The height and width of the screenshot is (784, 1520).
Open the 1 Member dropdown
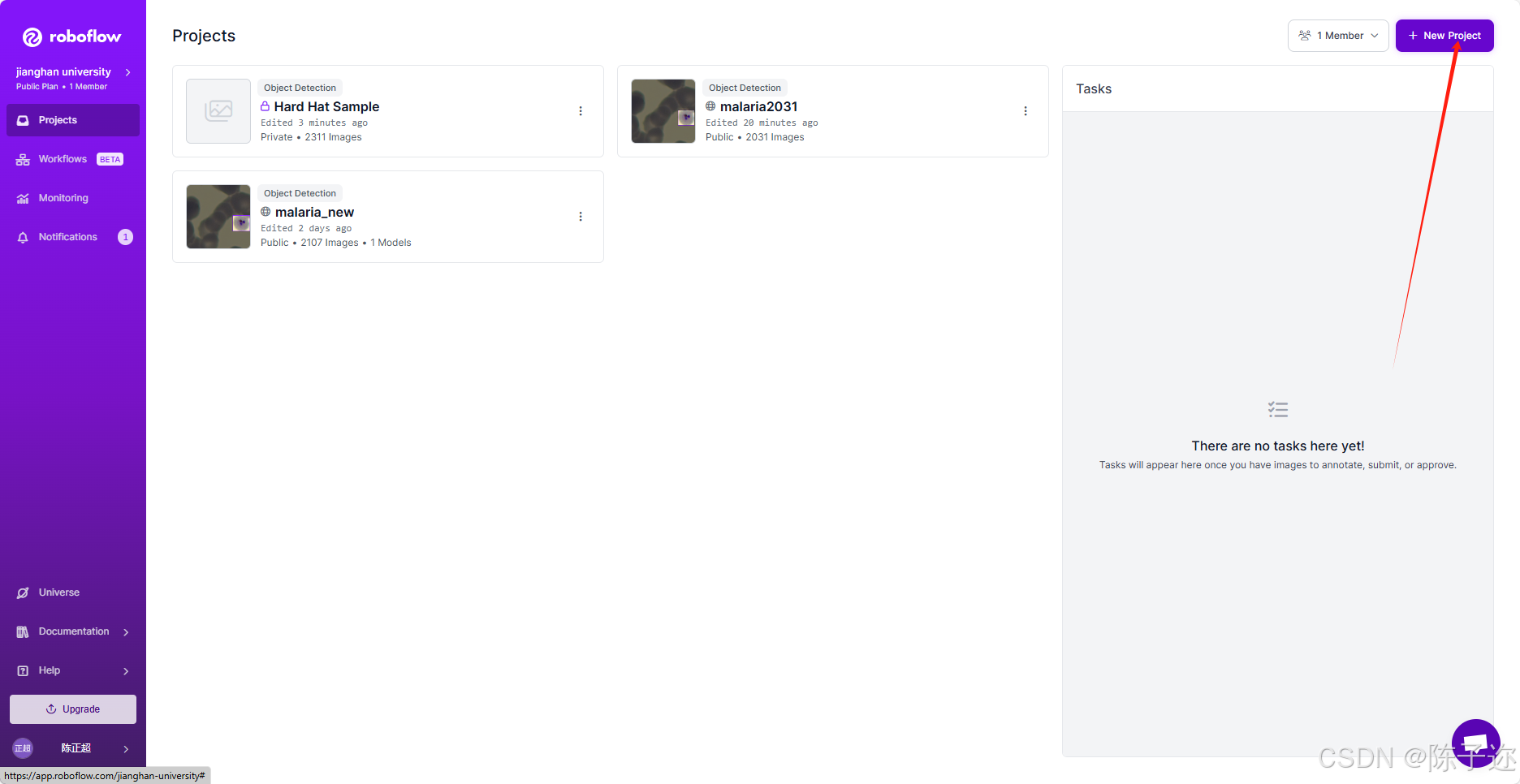click(x=1338, y=36)
